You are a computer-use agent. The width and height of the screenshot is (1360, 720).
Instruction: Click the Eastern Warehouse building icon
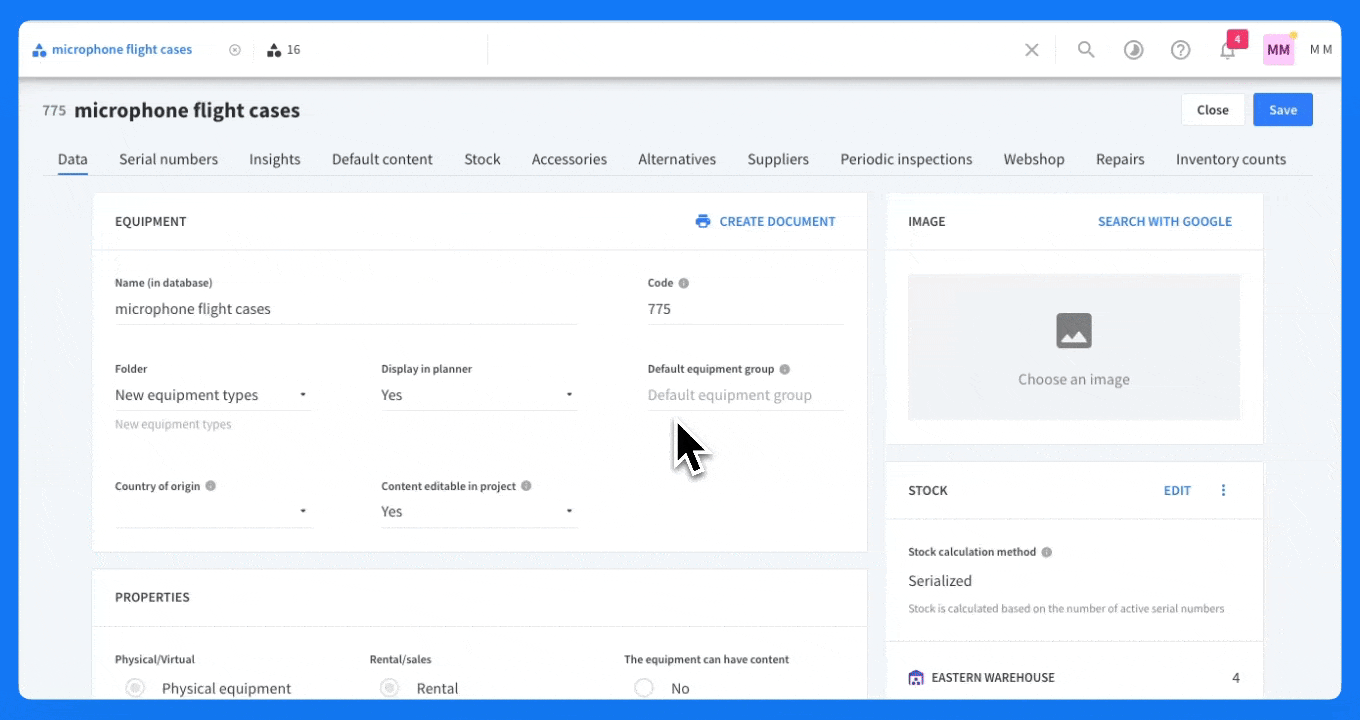click(916, 677)
